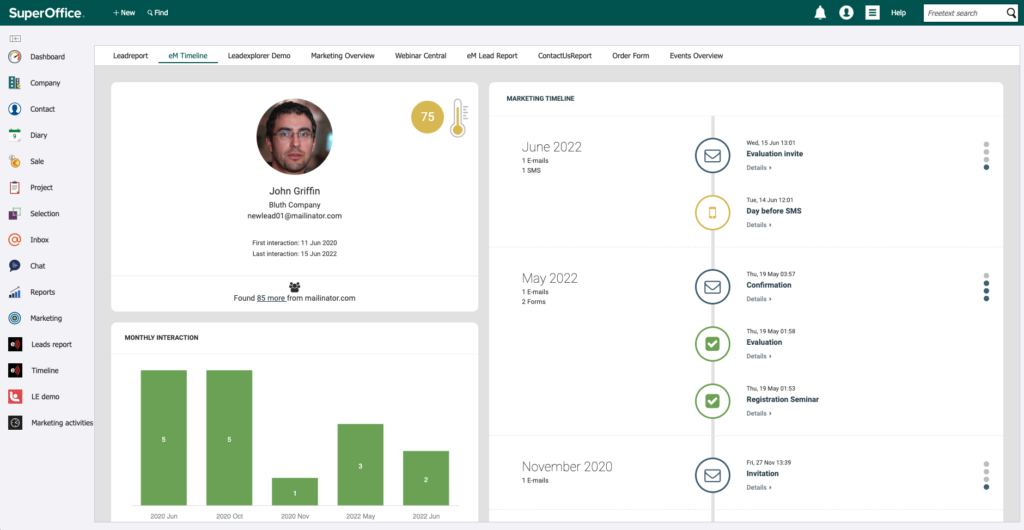Open the Contact person icon
The height and width of the screenshot is (530, 1024).
point(15,109)
